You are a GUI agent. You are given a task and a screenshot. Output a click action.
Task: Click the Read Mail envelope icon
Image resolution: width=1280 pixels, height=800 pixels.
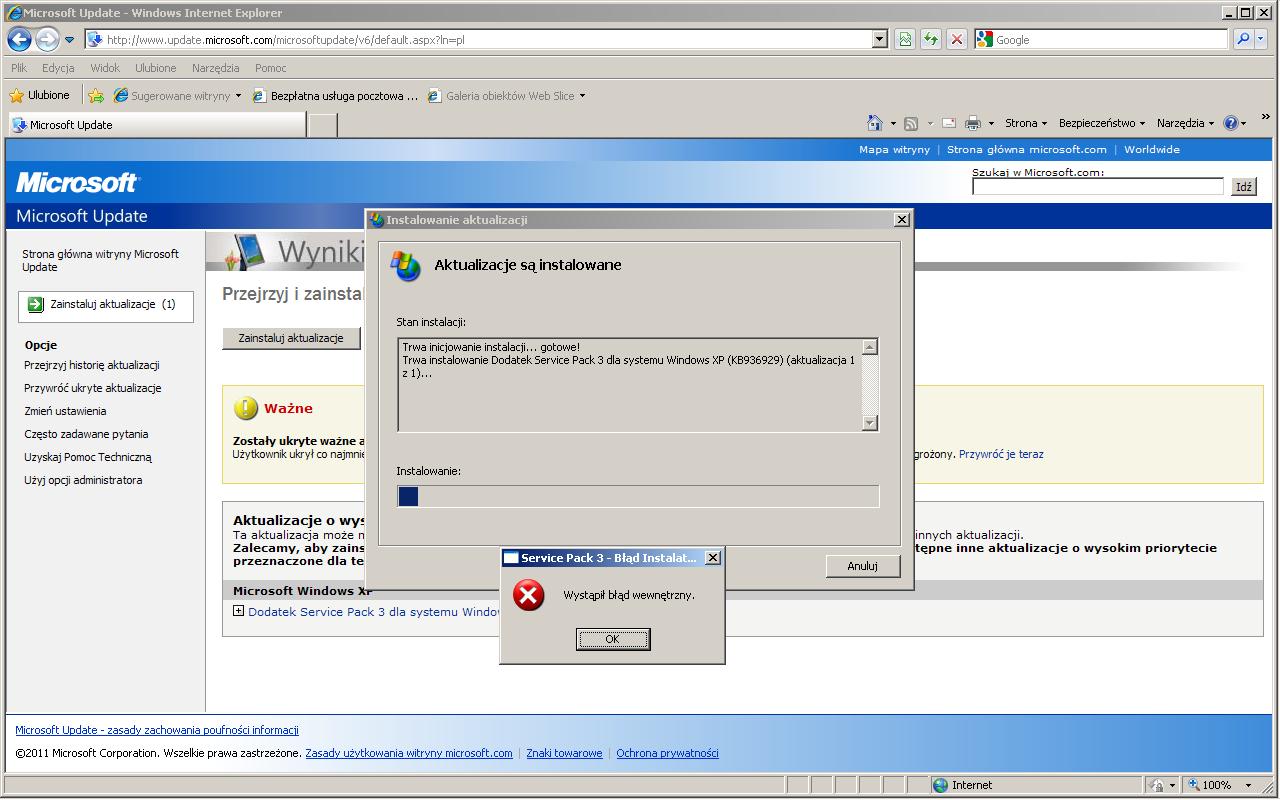948,123
